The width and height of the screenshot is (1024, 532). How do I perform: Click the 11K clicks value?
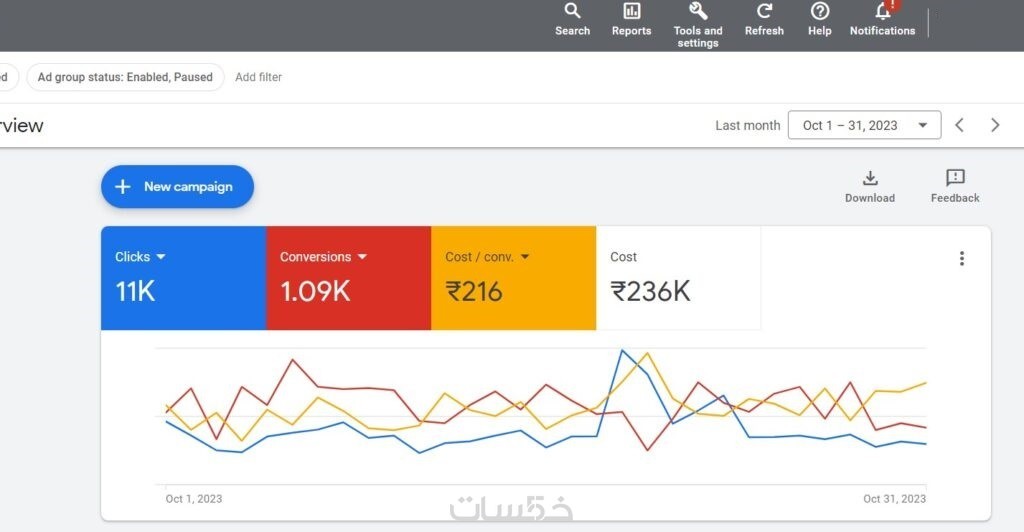click(135, 291)
